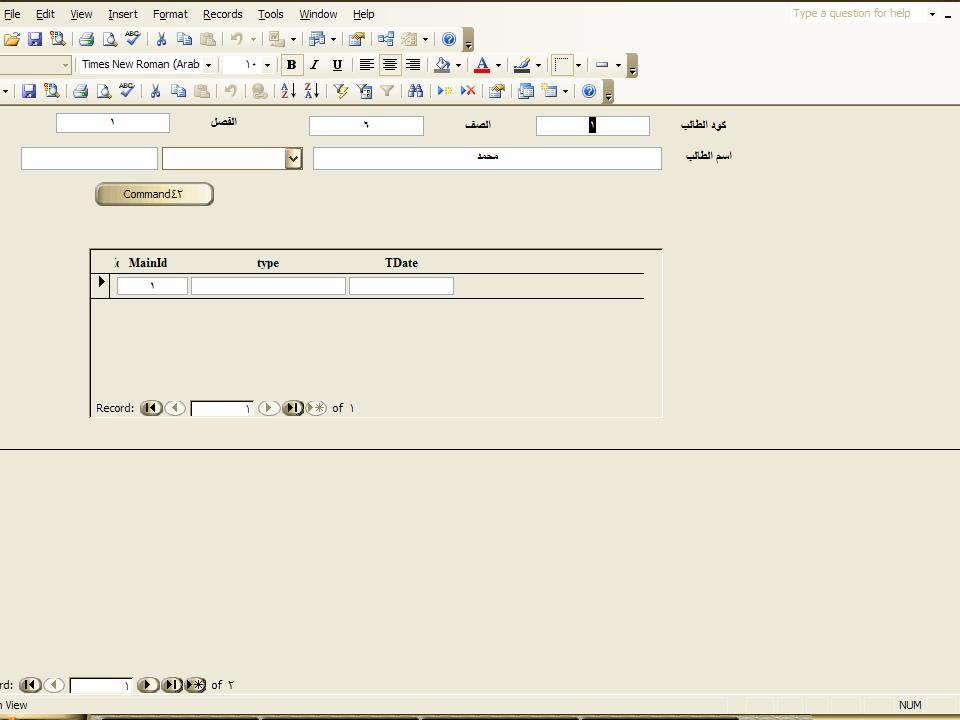Add a New Record from toolbar
This screenshot has height=720, width=960.
tap(445, 91)
